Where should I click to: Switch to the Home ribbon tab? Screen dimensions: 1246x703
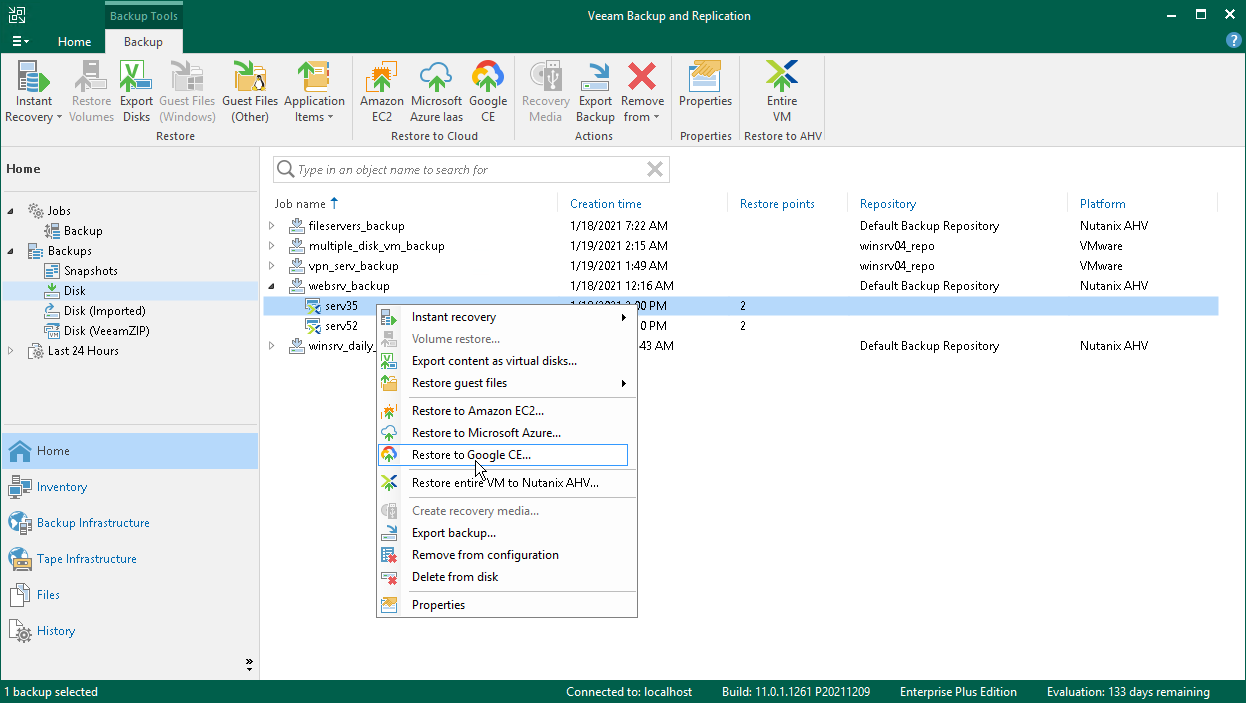[x=74, y=42]
